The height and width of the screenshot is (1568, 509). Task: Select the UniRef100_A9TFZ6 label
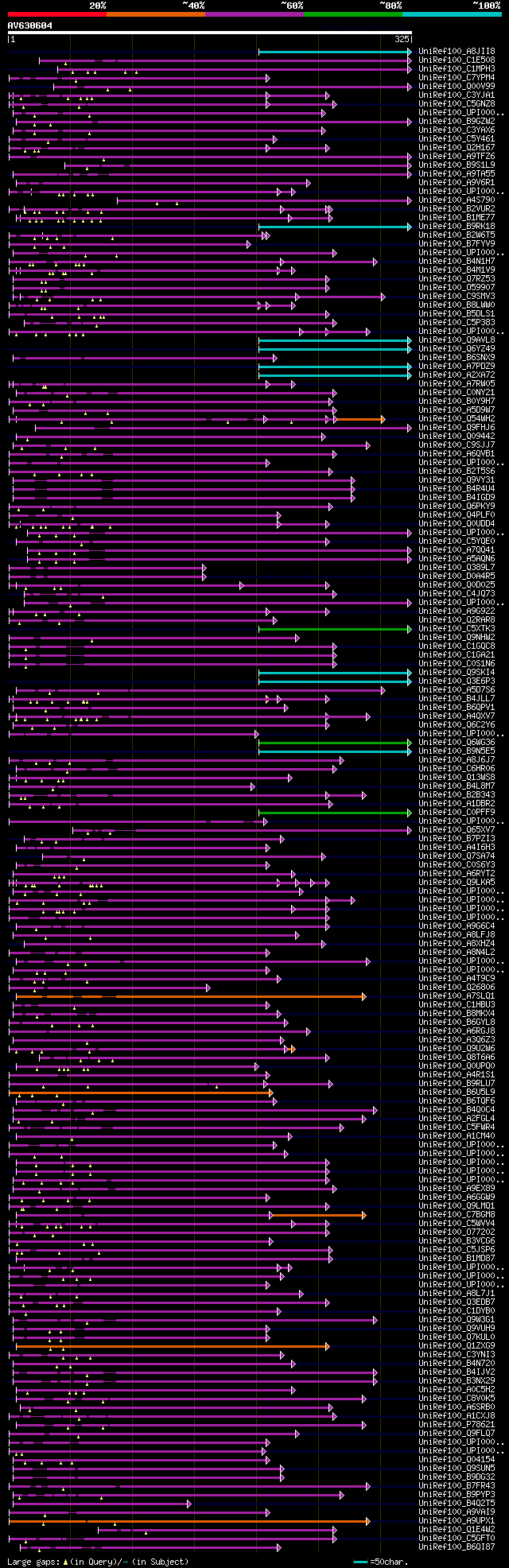tap(457, 156)
